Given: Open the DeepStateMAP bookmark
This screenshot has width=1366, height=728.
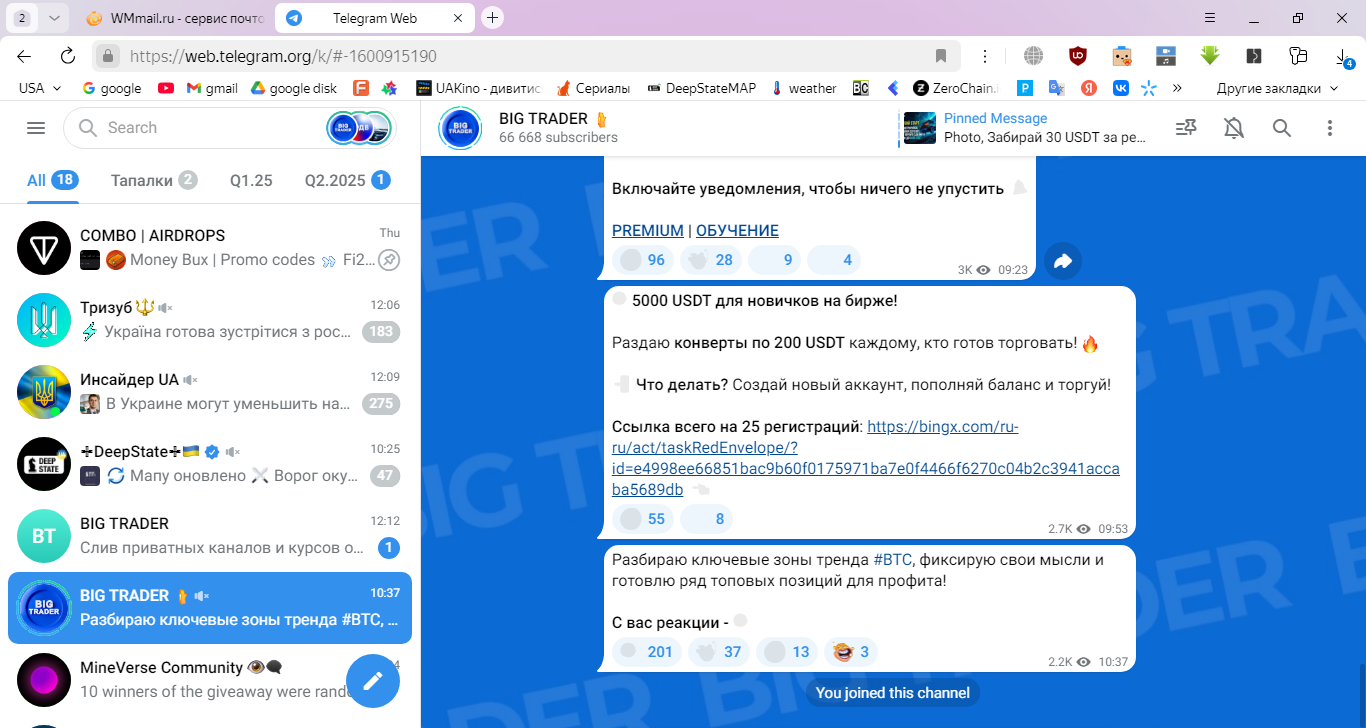Looking at the screenshot, I should (702, 88).
